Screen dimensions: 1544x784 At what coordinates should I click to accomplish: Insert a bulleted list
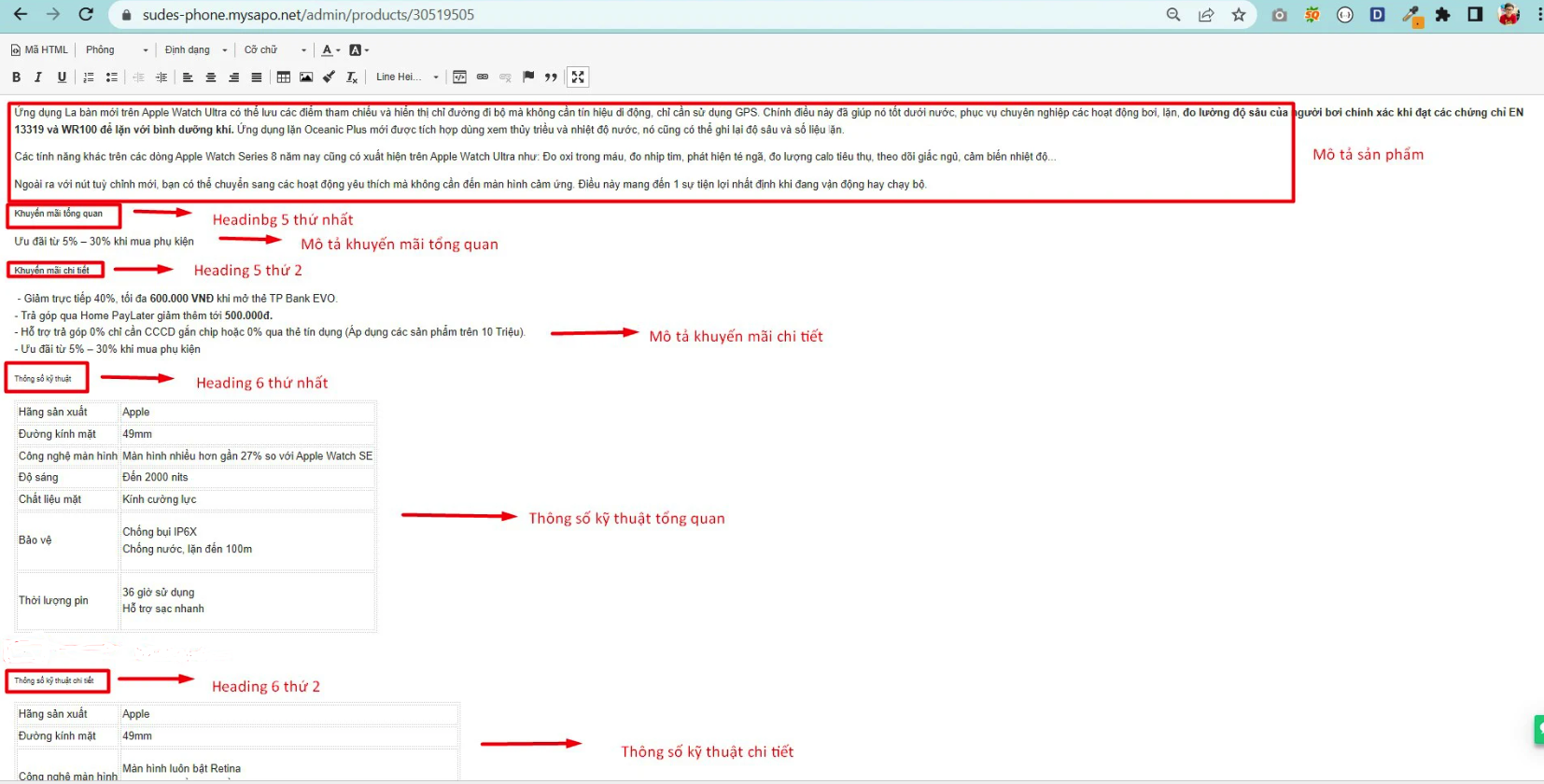[x=111, y=77]
